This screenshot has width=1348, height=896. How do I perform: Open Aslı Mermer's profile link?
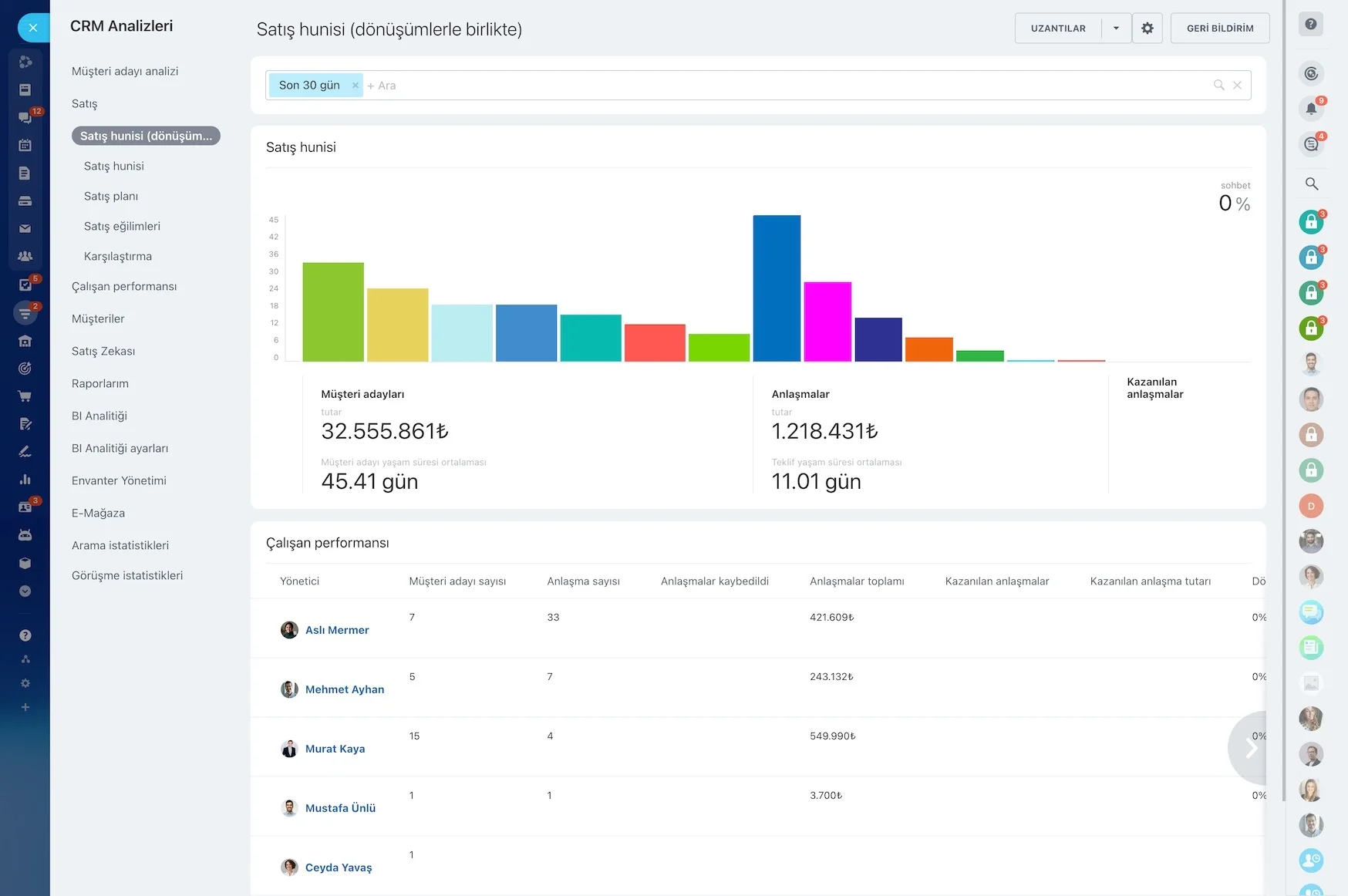click(x=337, y=630)
